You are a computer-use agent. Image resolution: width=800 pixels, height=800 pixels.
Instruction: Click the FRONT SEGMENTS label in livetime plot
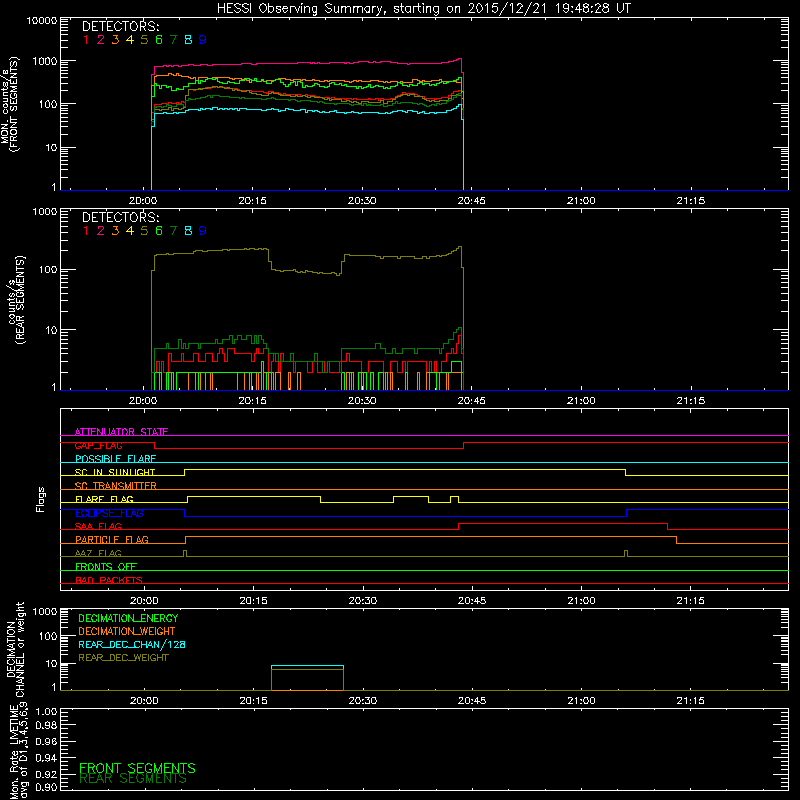(137, 768)
